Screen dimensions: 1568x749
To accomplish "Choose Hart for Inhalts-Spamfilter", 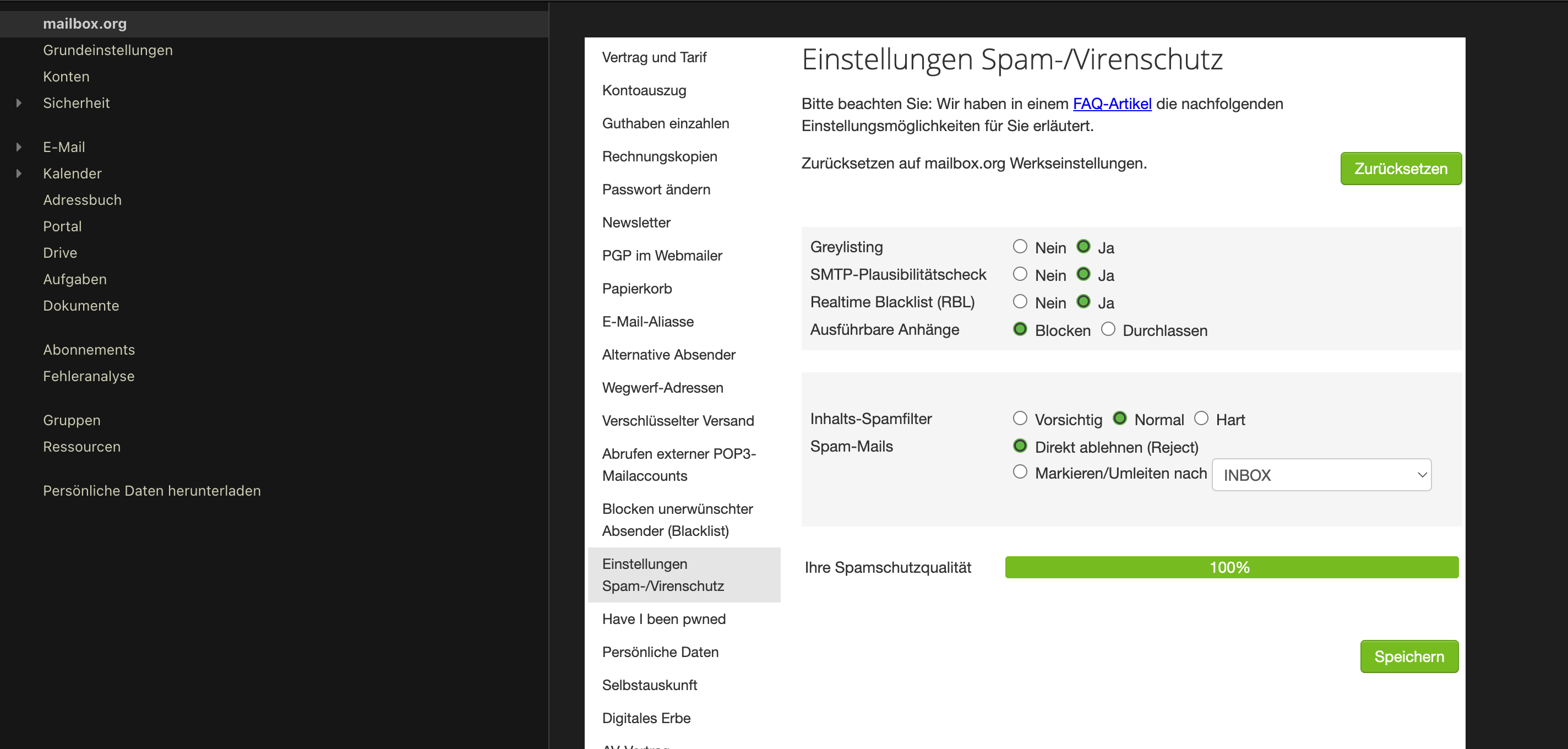I will click(x=1200, y=419).
